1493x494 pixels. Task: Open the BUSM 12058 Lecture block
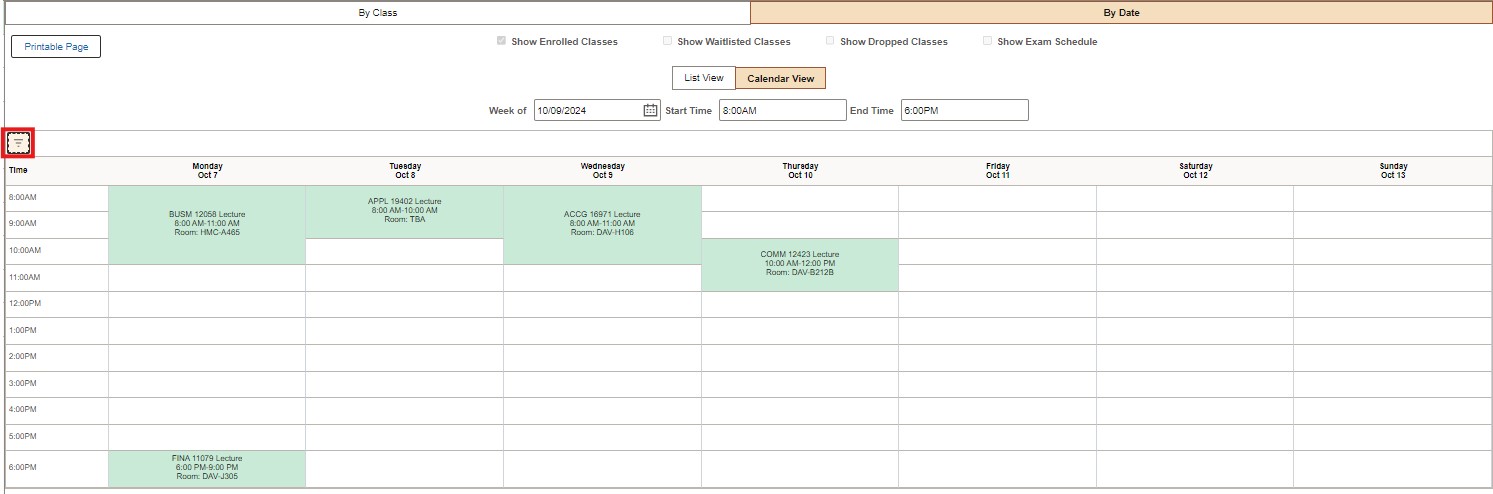[x=206, y=224]
